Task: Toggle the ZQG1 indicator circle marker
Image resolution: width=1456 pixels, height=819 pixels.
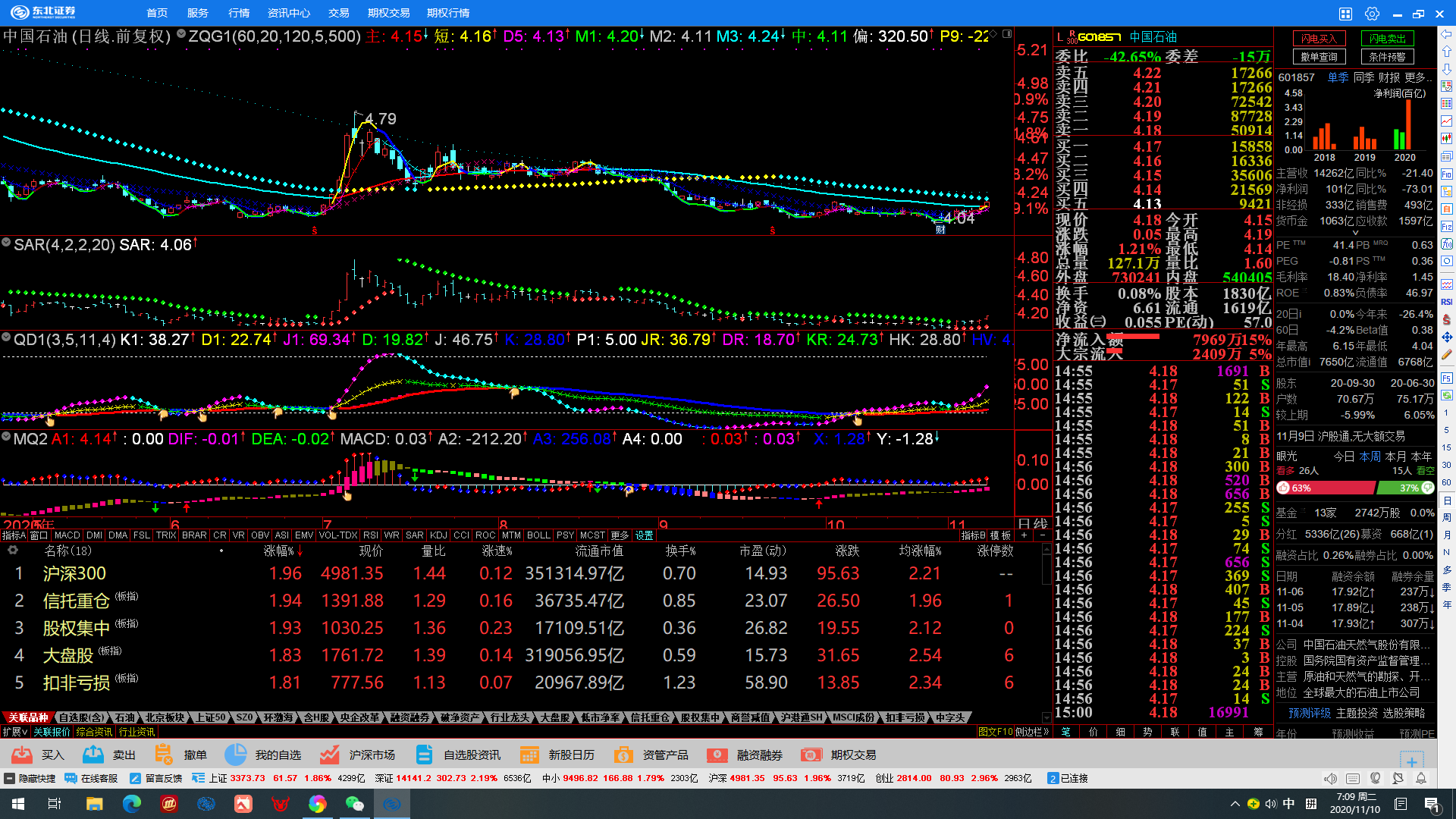Action: [x=181, y=34]
